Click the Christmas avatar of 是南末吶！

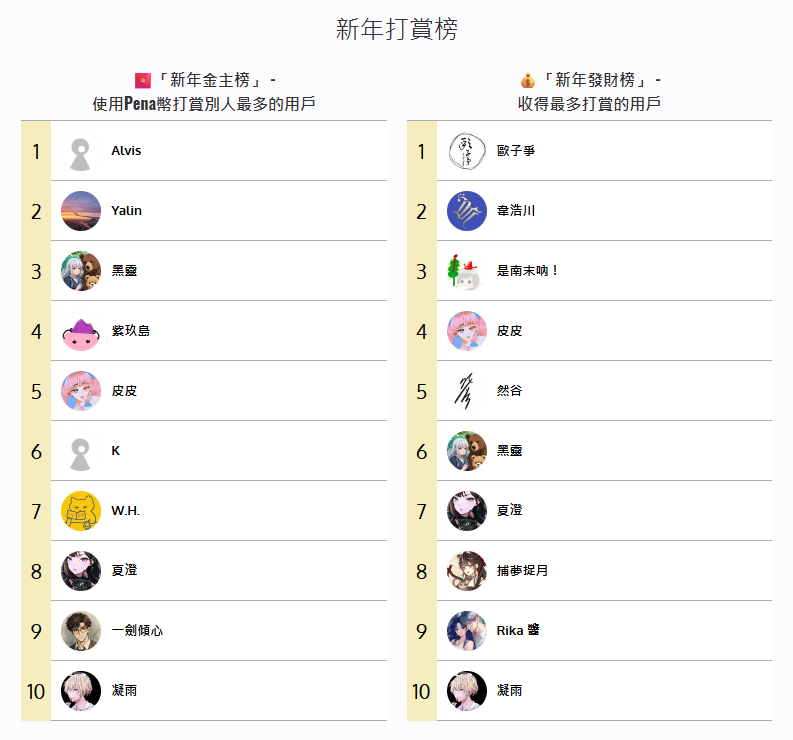click(466, 271)
